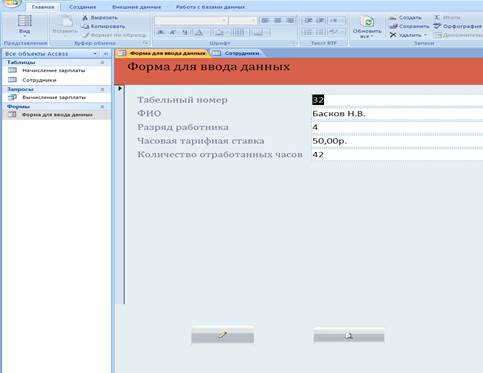Cut selection with Вырезать
483x373 pixels.
[x=100, y=18]
